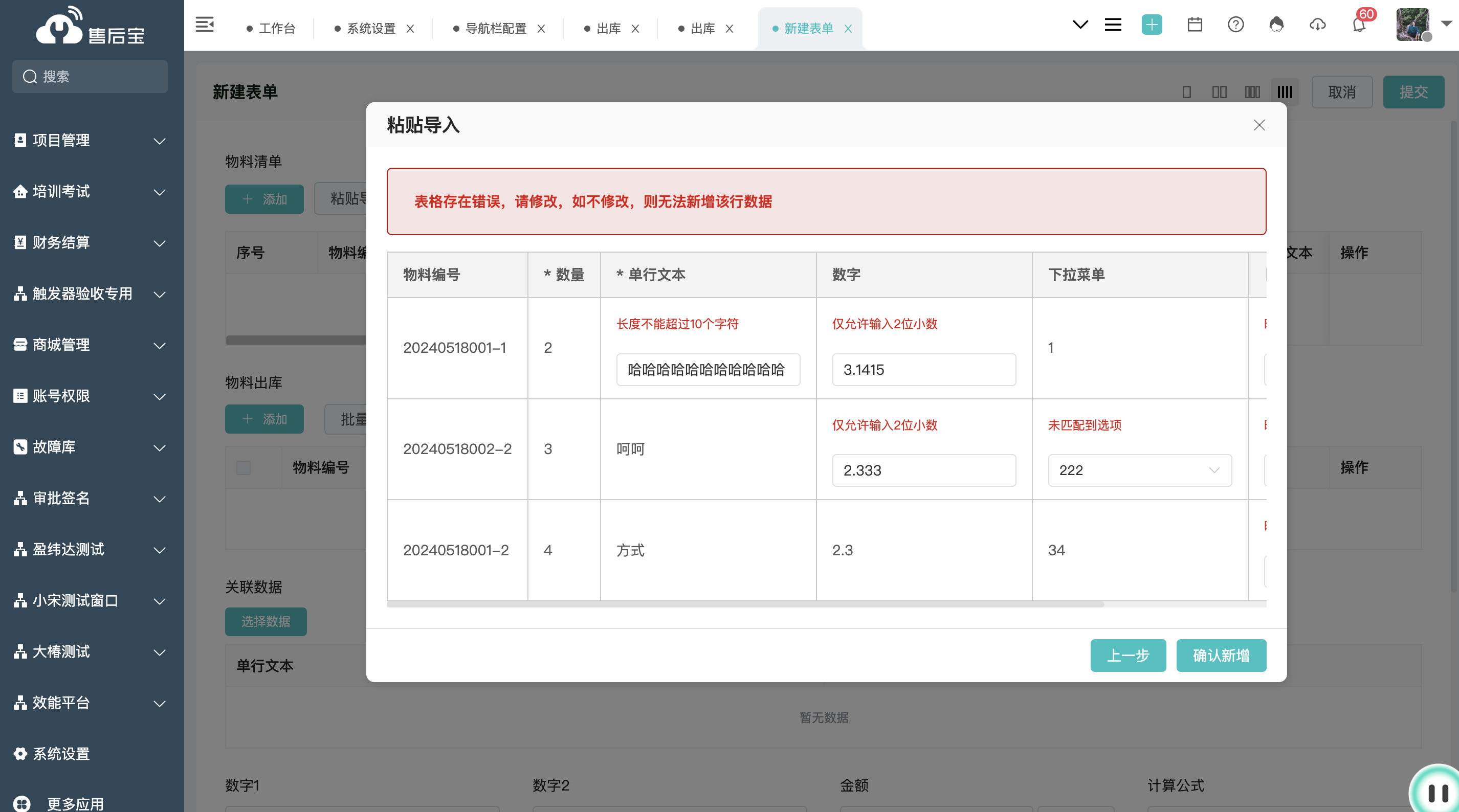Viewport: 1459px width, 812px height.
Task: Switch to the first 出库 tab
Action: pos(608,28)
